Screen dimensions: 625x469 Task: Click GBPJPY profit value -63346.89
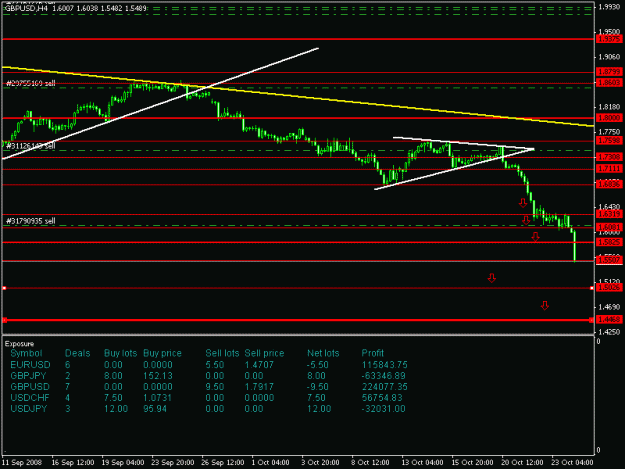pyautogui.click(x=383, y=376)
